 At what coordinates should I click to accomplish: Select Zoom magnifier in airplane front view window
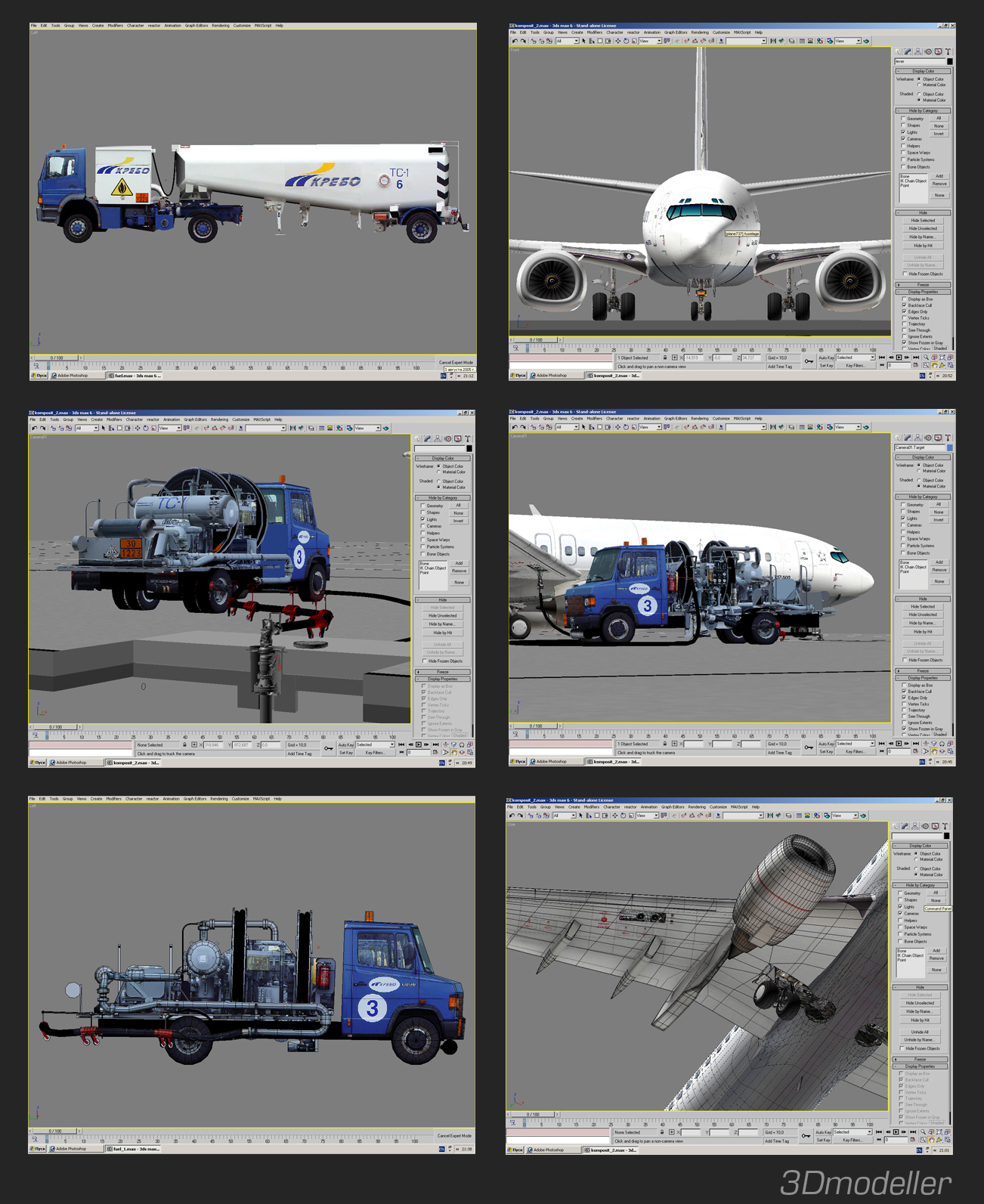[927, 357]
